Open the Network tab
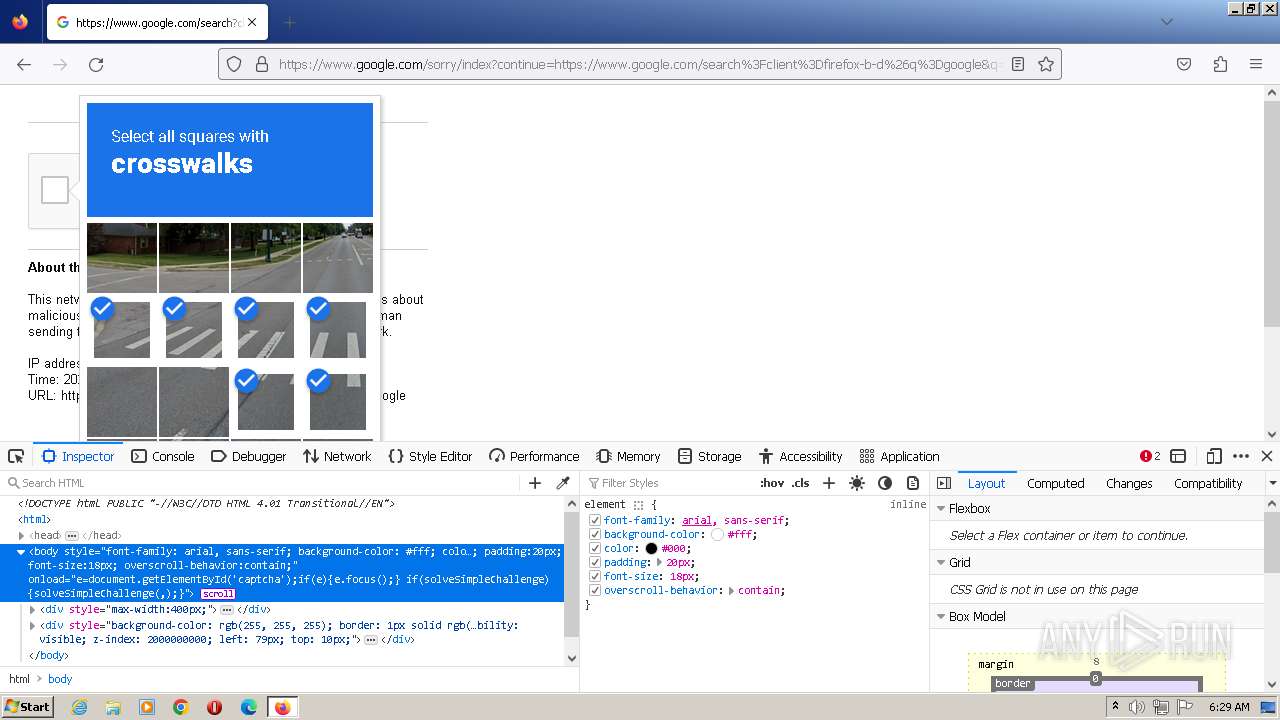 (337, 456)
